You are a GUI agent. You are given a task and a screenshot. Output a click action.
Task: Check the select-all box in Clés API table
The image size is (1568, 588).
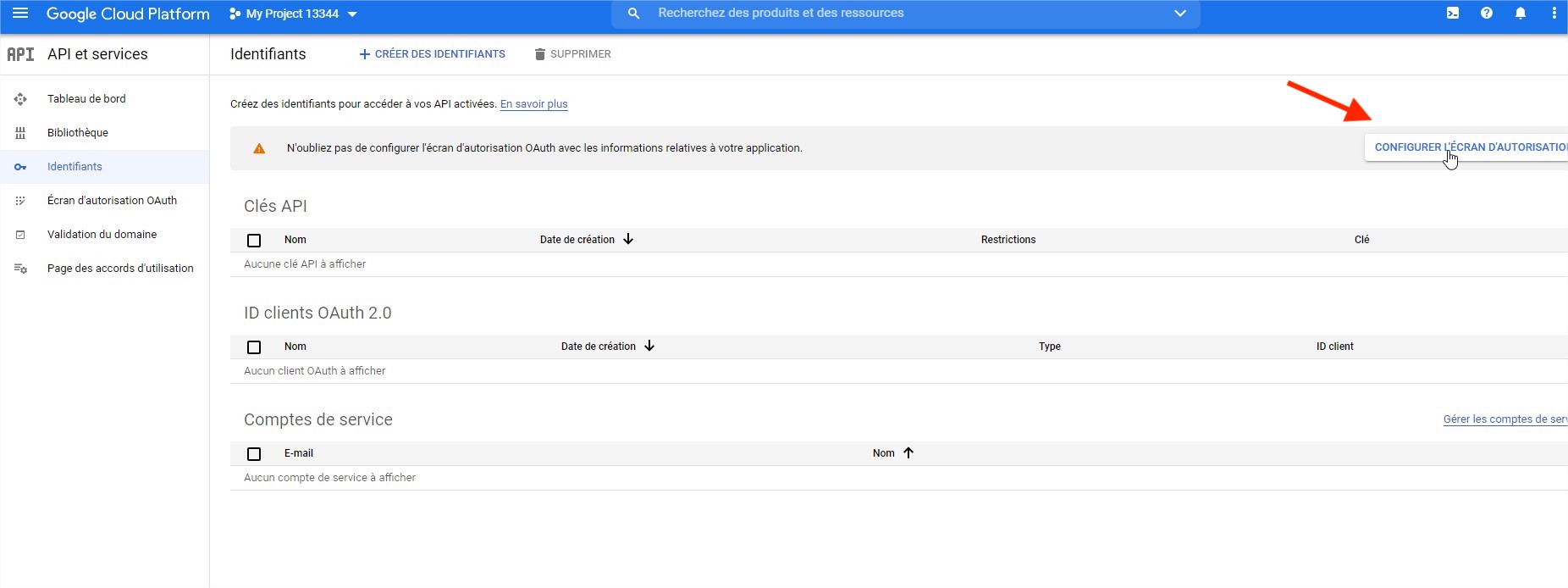click(x=254, y=241)
